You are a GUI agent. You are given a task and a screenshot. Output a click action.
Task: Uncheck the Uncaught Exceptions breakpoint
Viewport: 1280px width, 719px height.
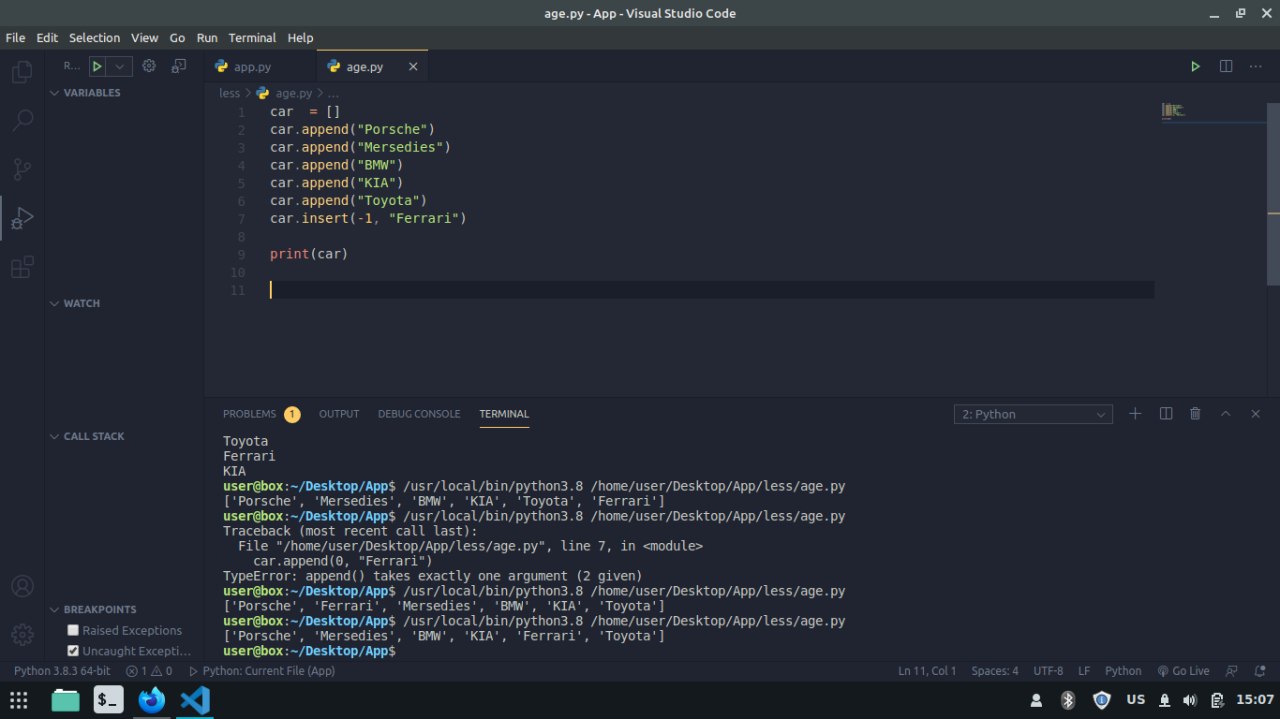[73, 651]
